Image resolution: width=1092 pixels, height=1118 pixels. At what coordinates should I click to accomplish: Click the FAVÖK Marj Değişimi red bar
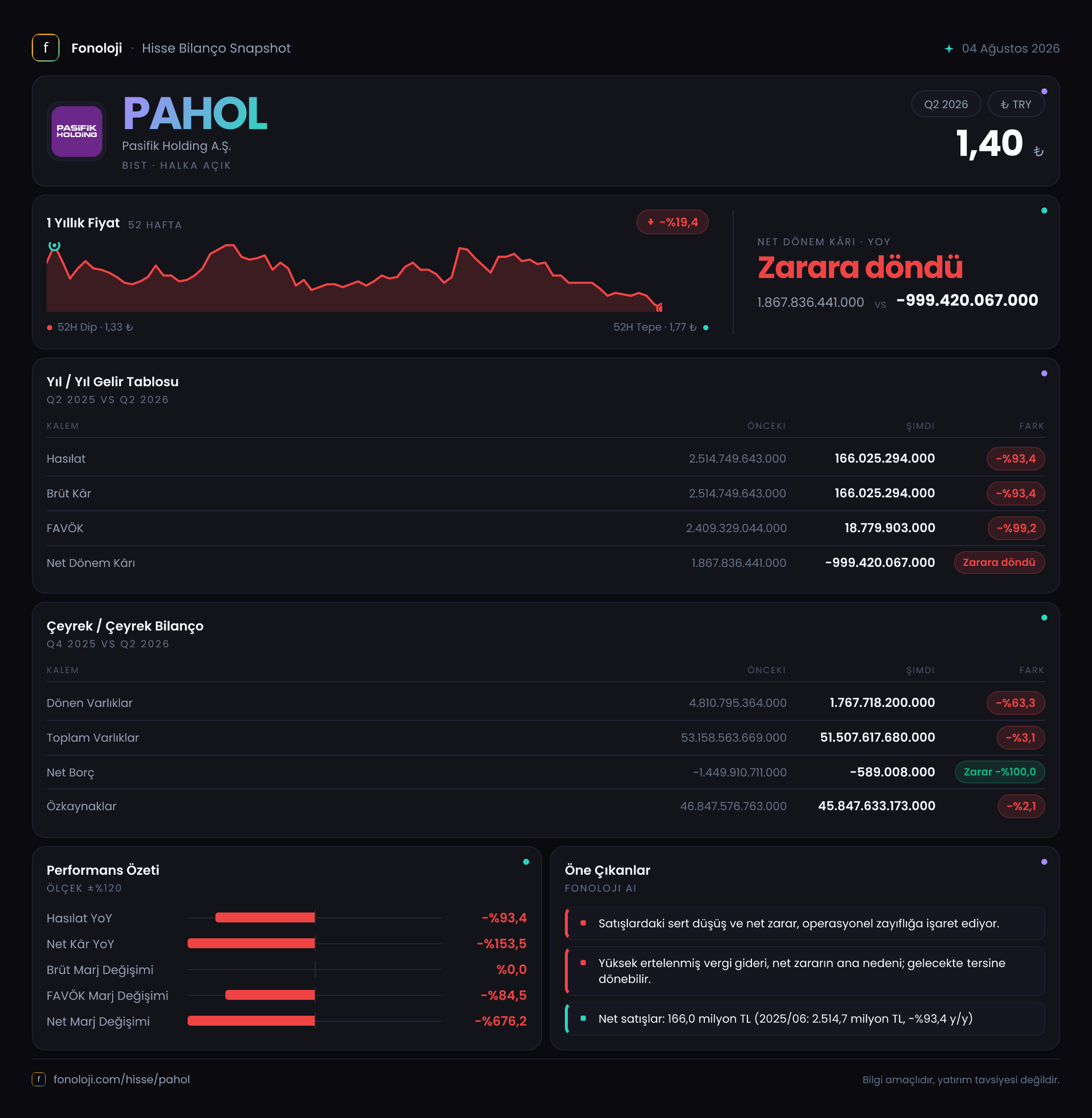pyautogui.click(x=270, y=995)
